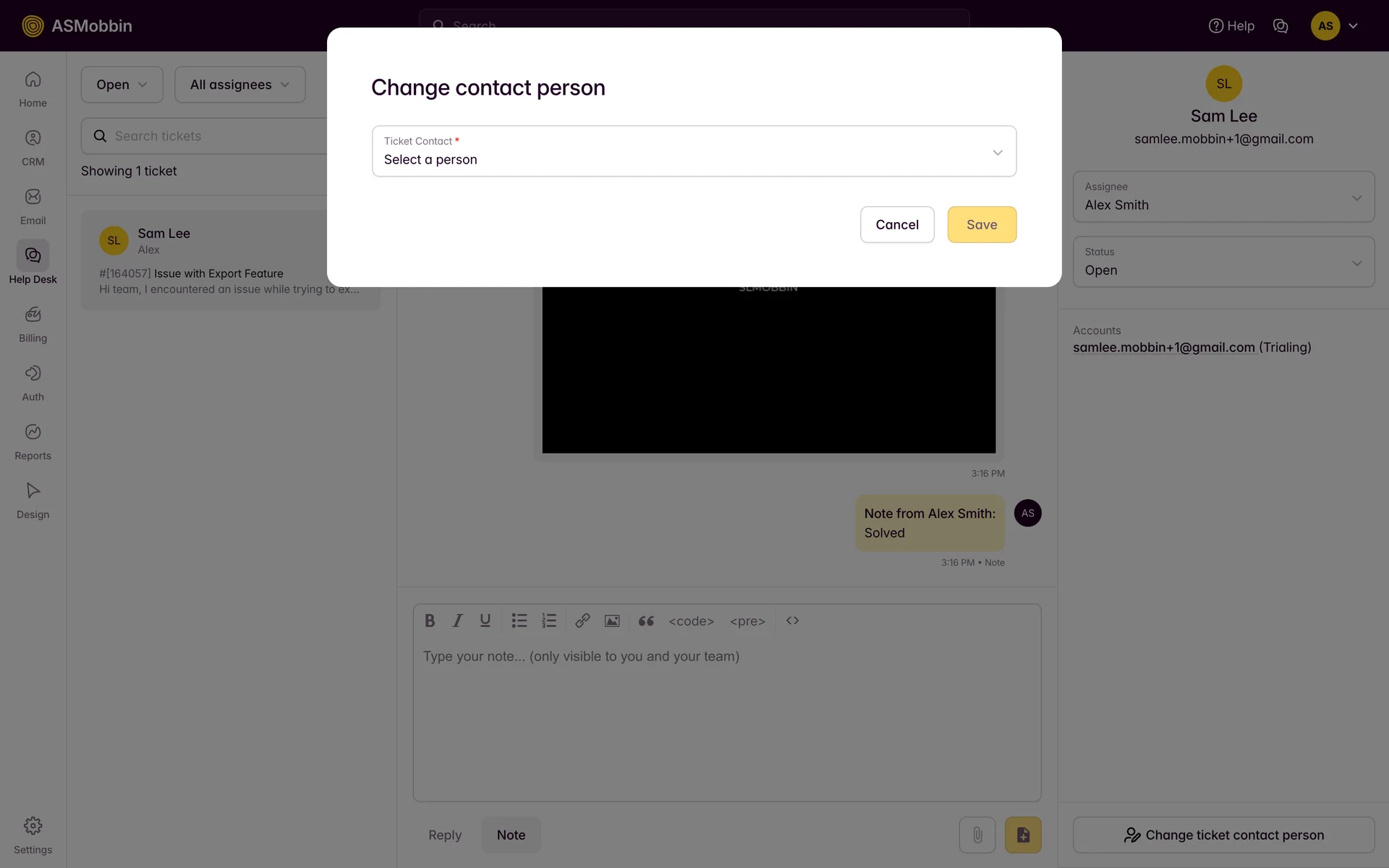
Task: Cancel the change contact dialog
Action: (x=896, y=225)
